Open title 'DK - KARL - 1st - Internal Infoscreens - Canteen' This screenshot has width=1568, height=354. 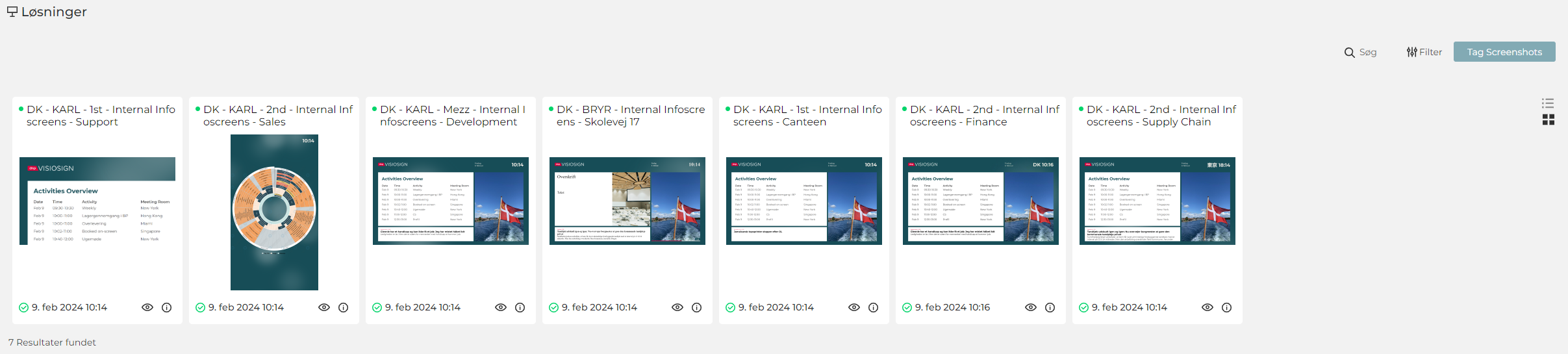point(807,116)
